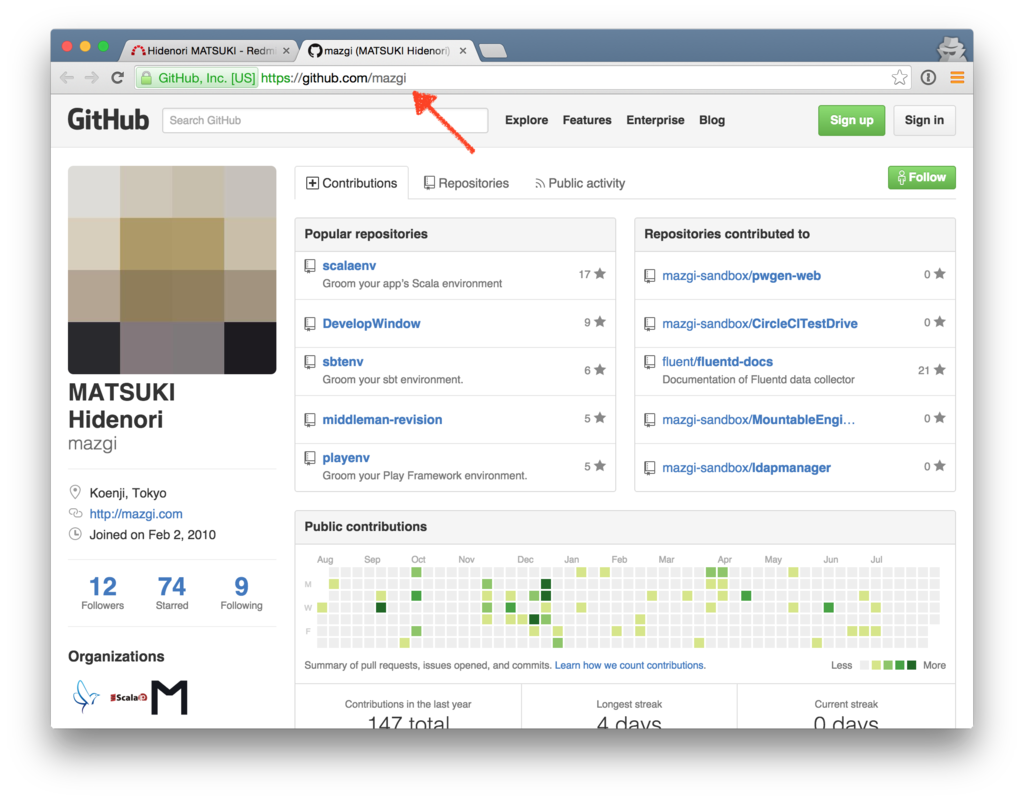Click "Joined on Feb 2, 2010" text
The width and height of the screenshot is (1024, 801).
(x=153, y=535)
